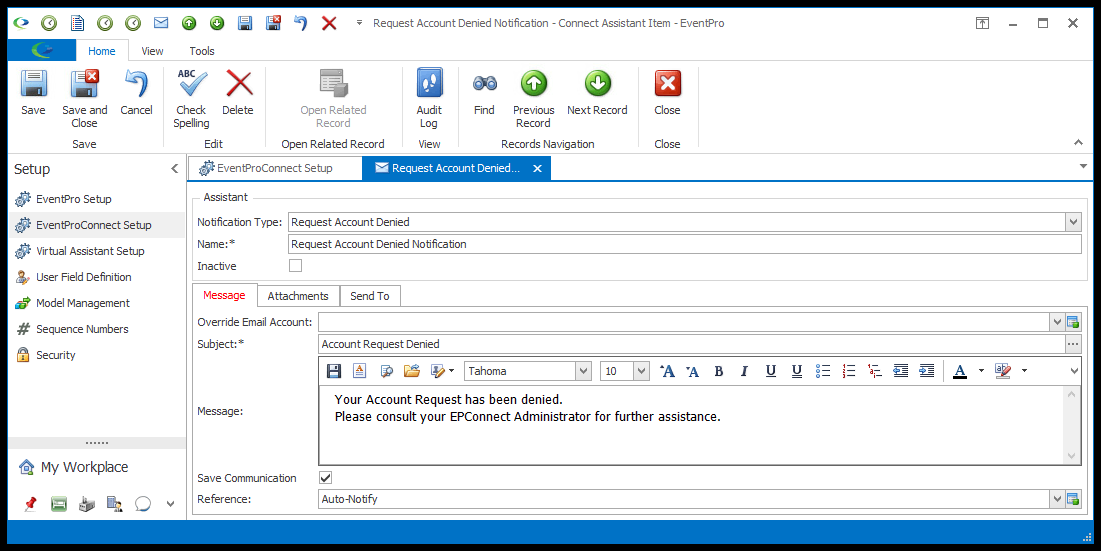Click the grow font icon
Screen dimensions: 1101x551
tap(667, 371)
